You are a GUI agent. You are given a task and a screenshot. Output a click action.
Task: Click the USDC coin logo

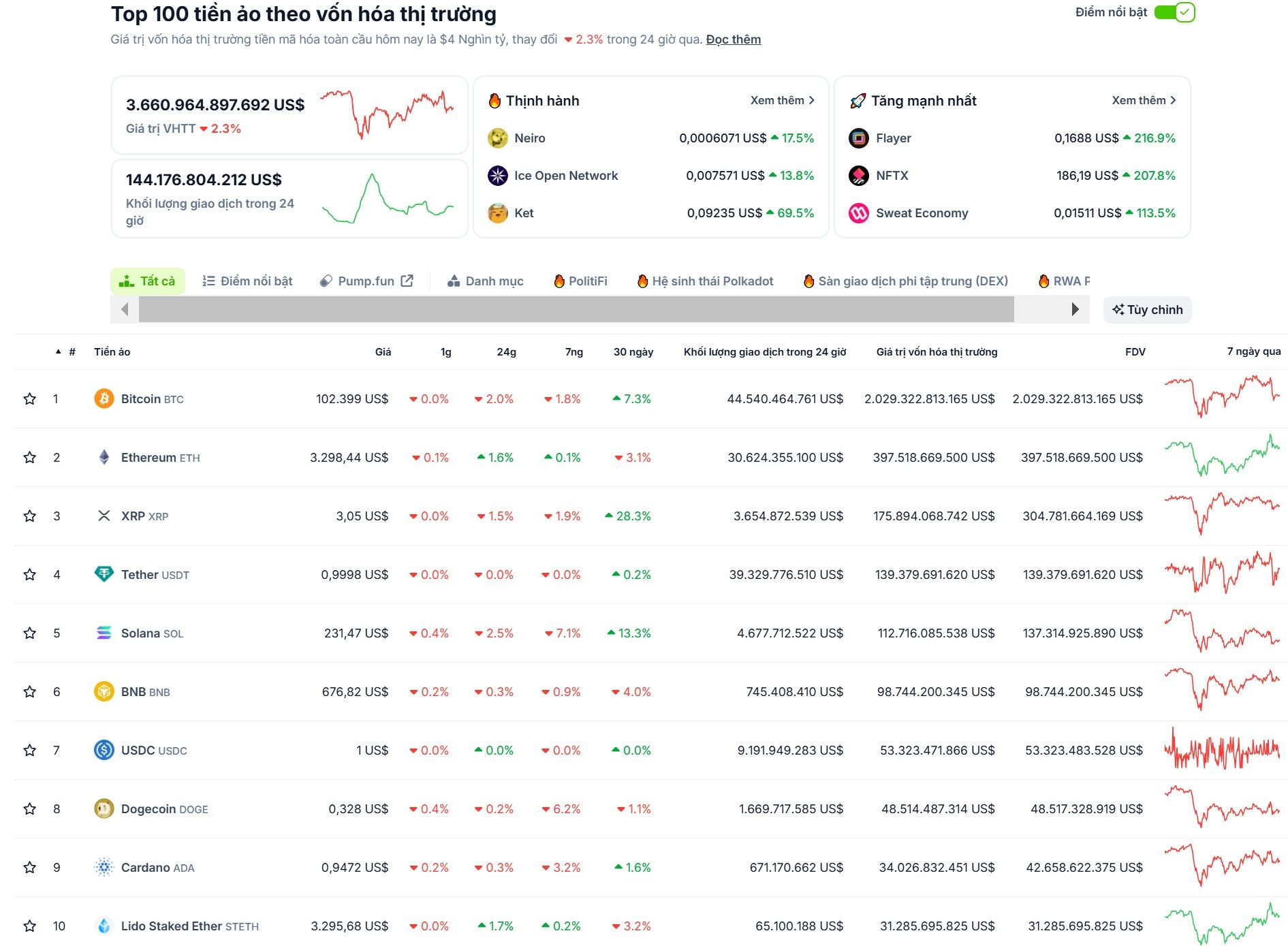[x=104, y=750]
